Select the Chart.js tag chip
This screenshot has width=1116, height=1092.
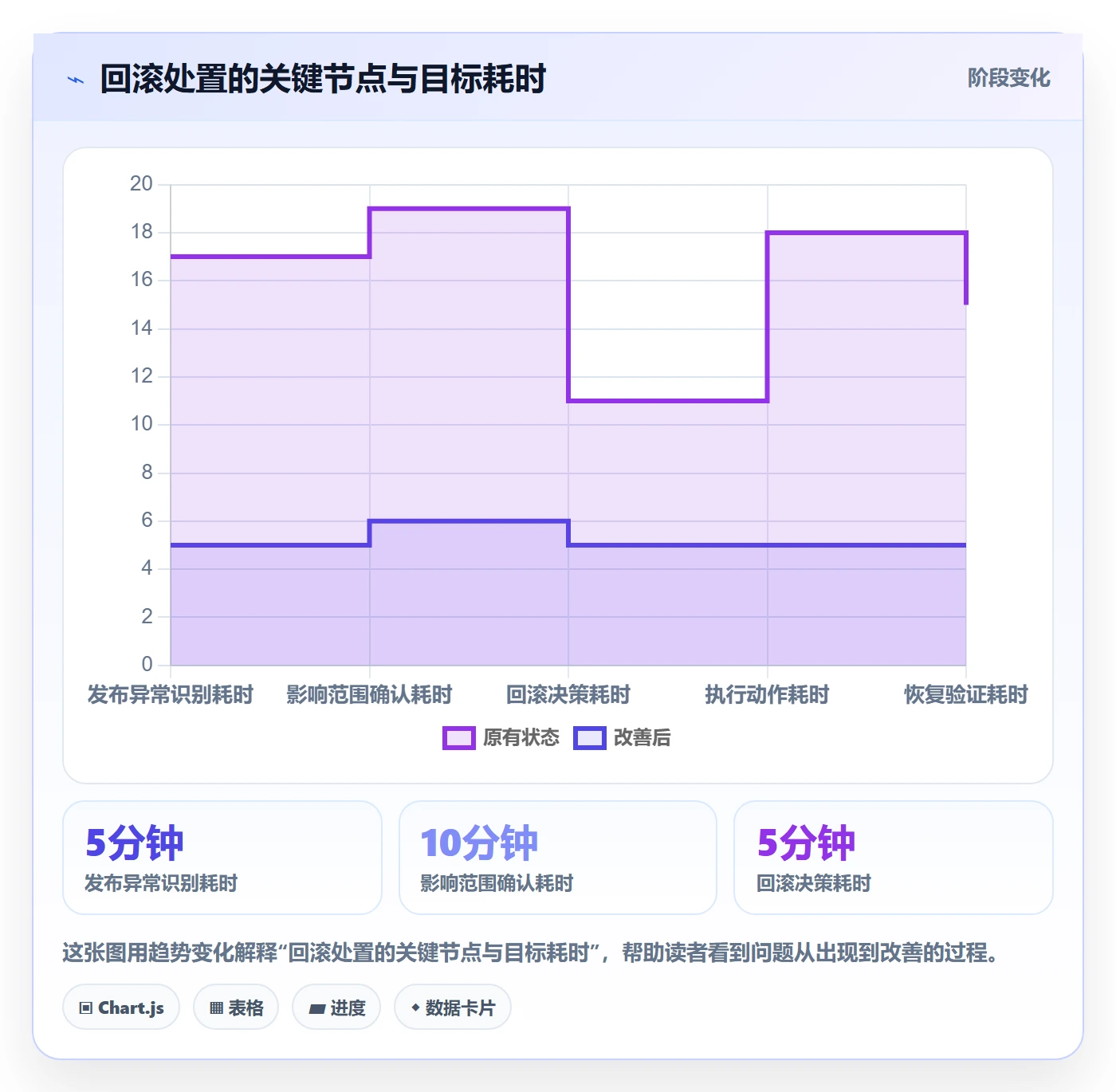[x=121, y=1008]
